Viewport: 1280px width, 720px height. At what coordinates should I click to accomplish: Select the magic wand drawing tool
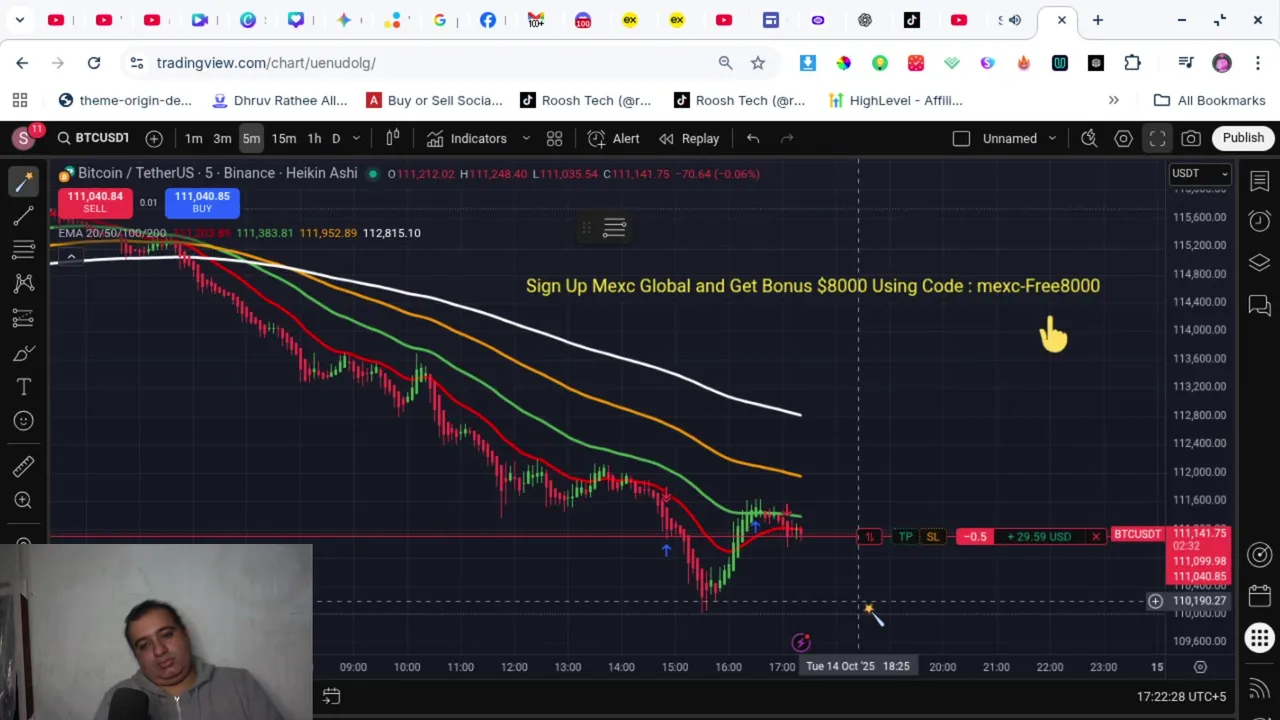click(x=24, y=181)
